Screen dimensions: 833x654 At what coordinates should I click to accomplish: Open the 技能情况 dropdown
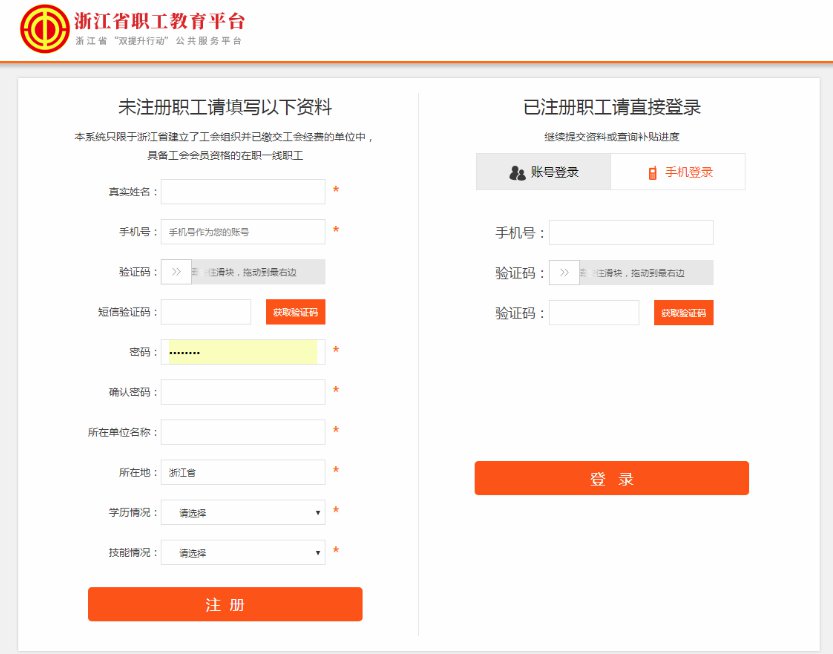tap(243, 553)
